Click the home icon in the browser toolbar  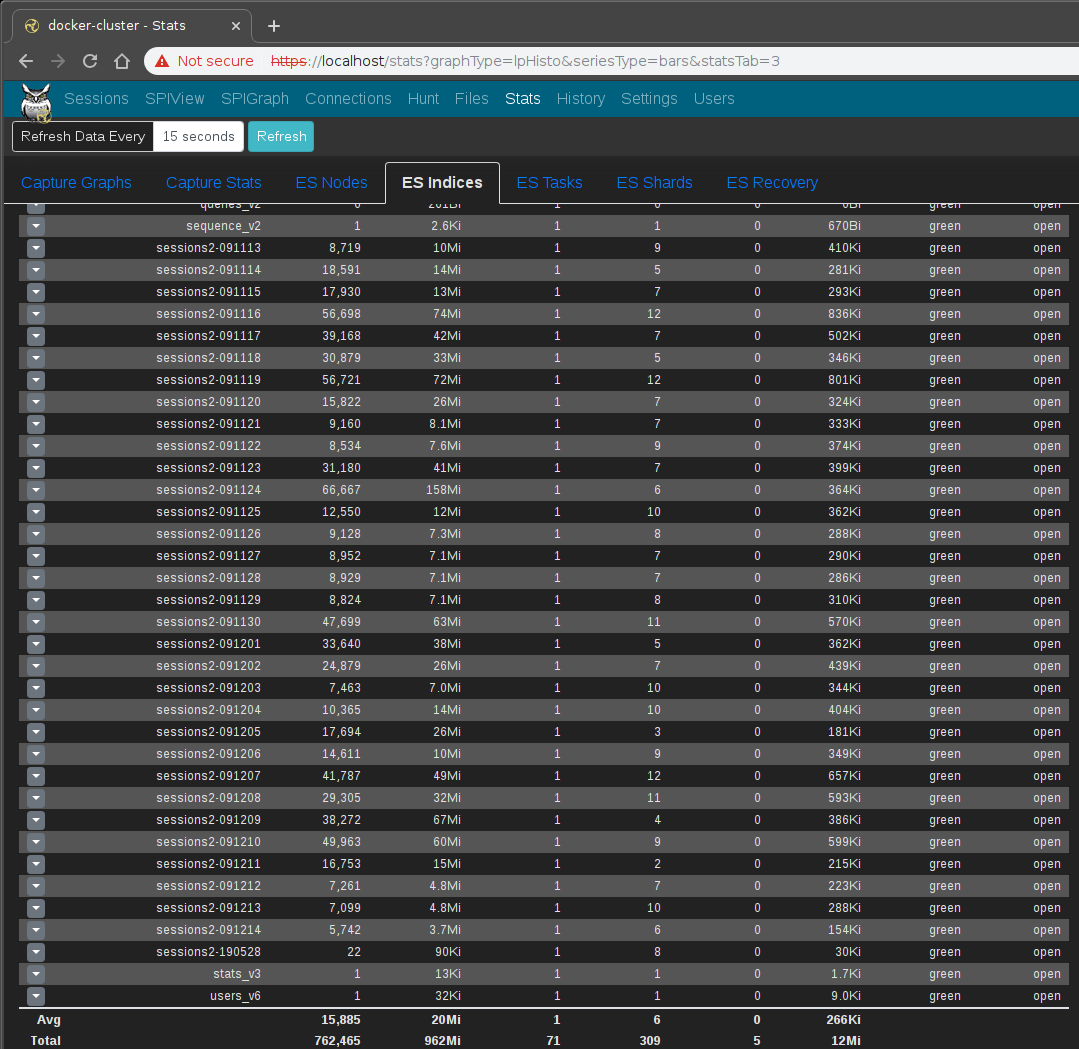pyautogui.click(x=120, y=61)
